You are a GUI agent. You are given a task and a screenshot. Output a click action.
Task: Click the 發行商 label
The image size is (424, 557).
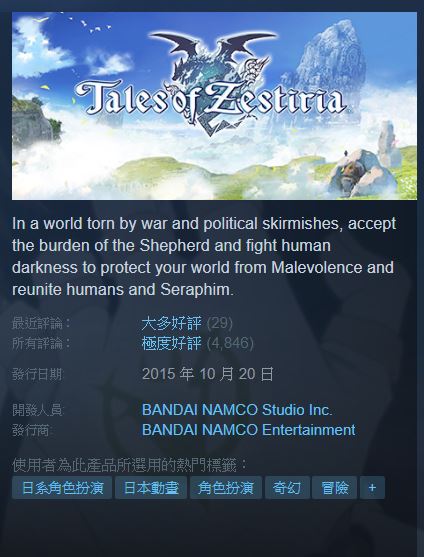pyautogui.click(x=31, y=430)
